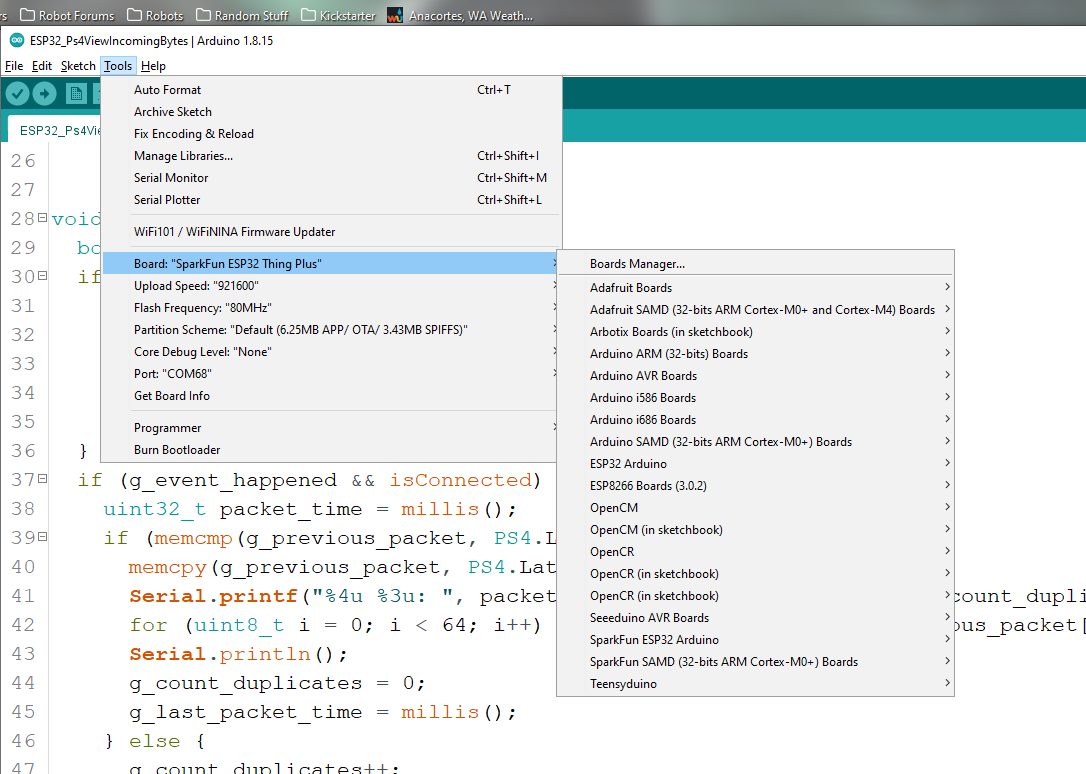Screen dimensions: 1086x774
Task: Close the open Tools menu
Action: click(x=118, y=66)
